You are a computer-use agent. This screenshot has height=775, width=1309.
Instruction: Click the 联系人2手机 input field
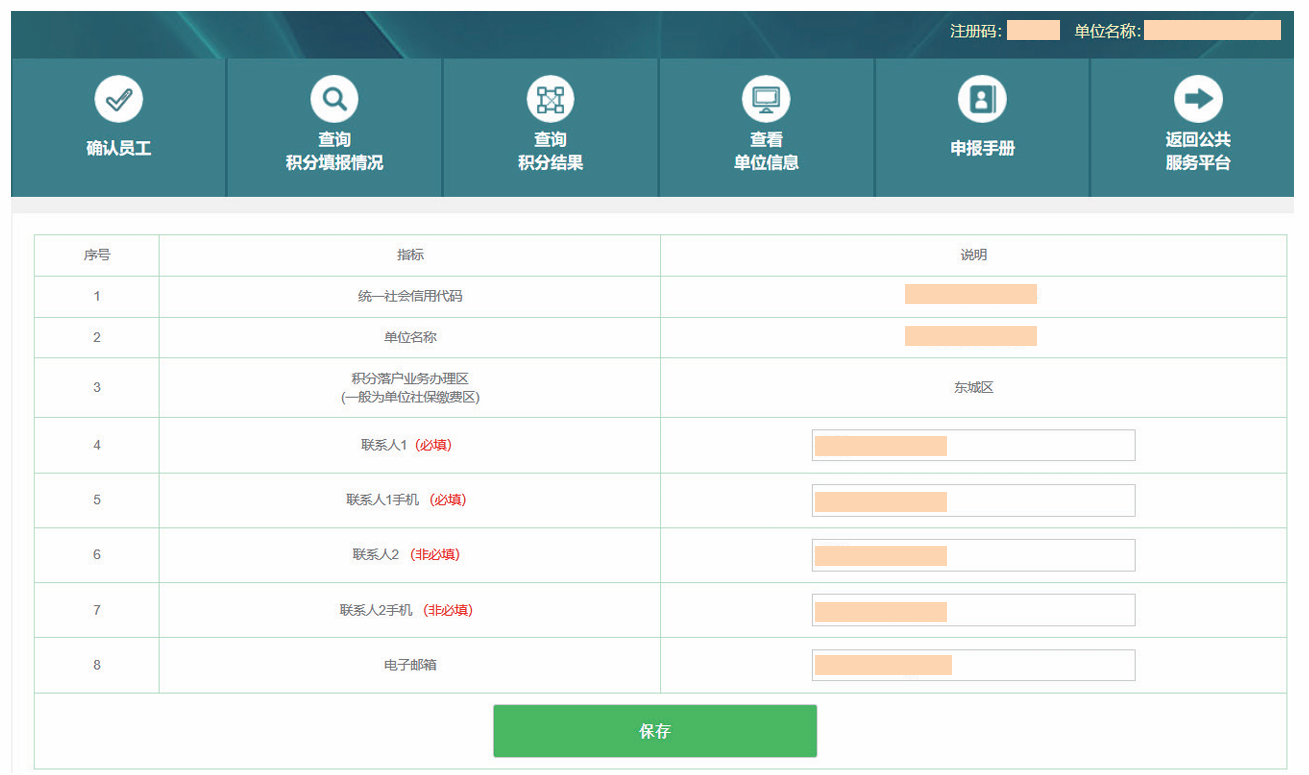972,609
